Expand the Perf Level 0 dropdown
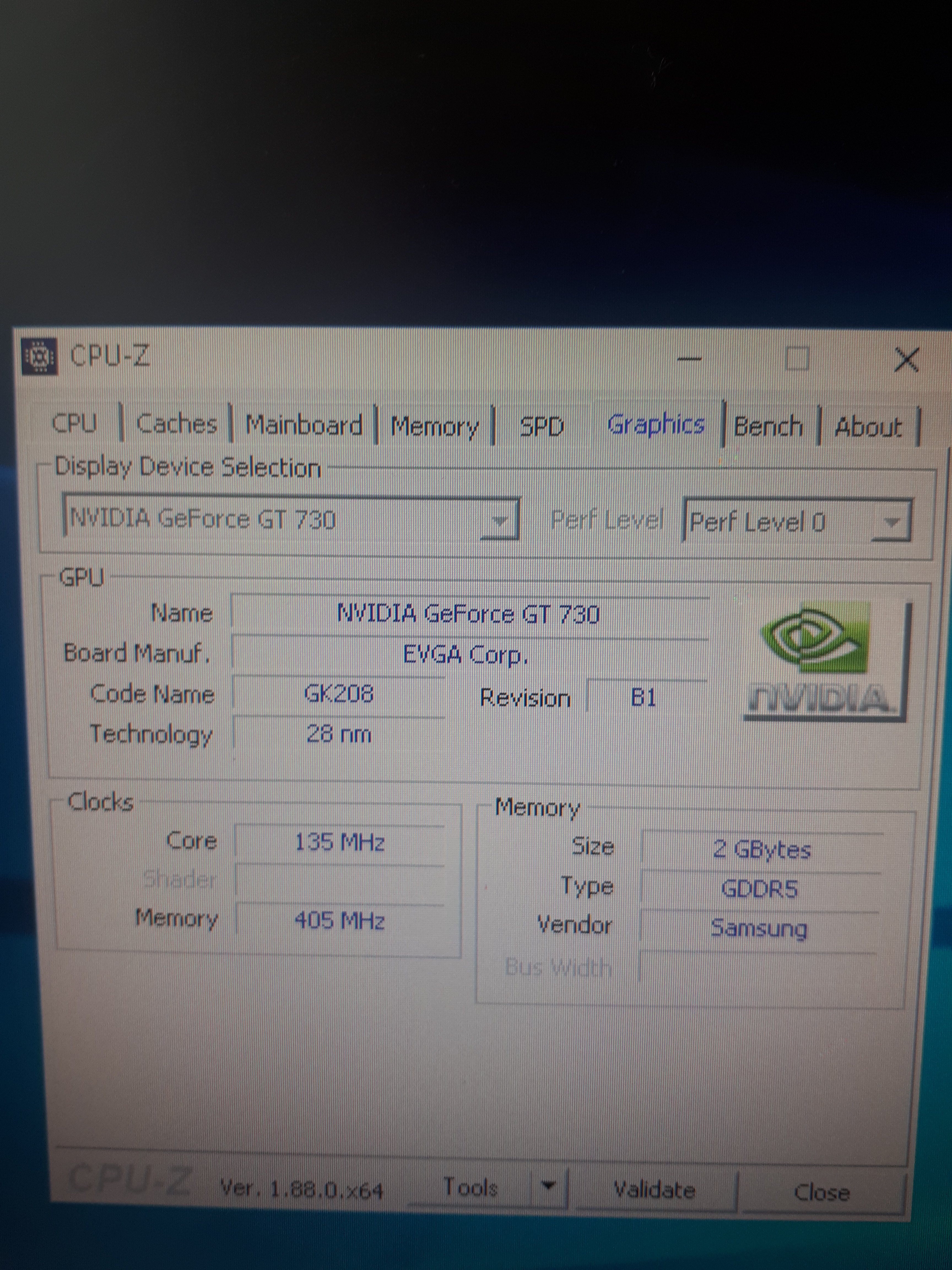This screenshot has width=952, height=1270. click(891, 523)
